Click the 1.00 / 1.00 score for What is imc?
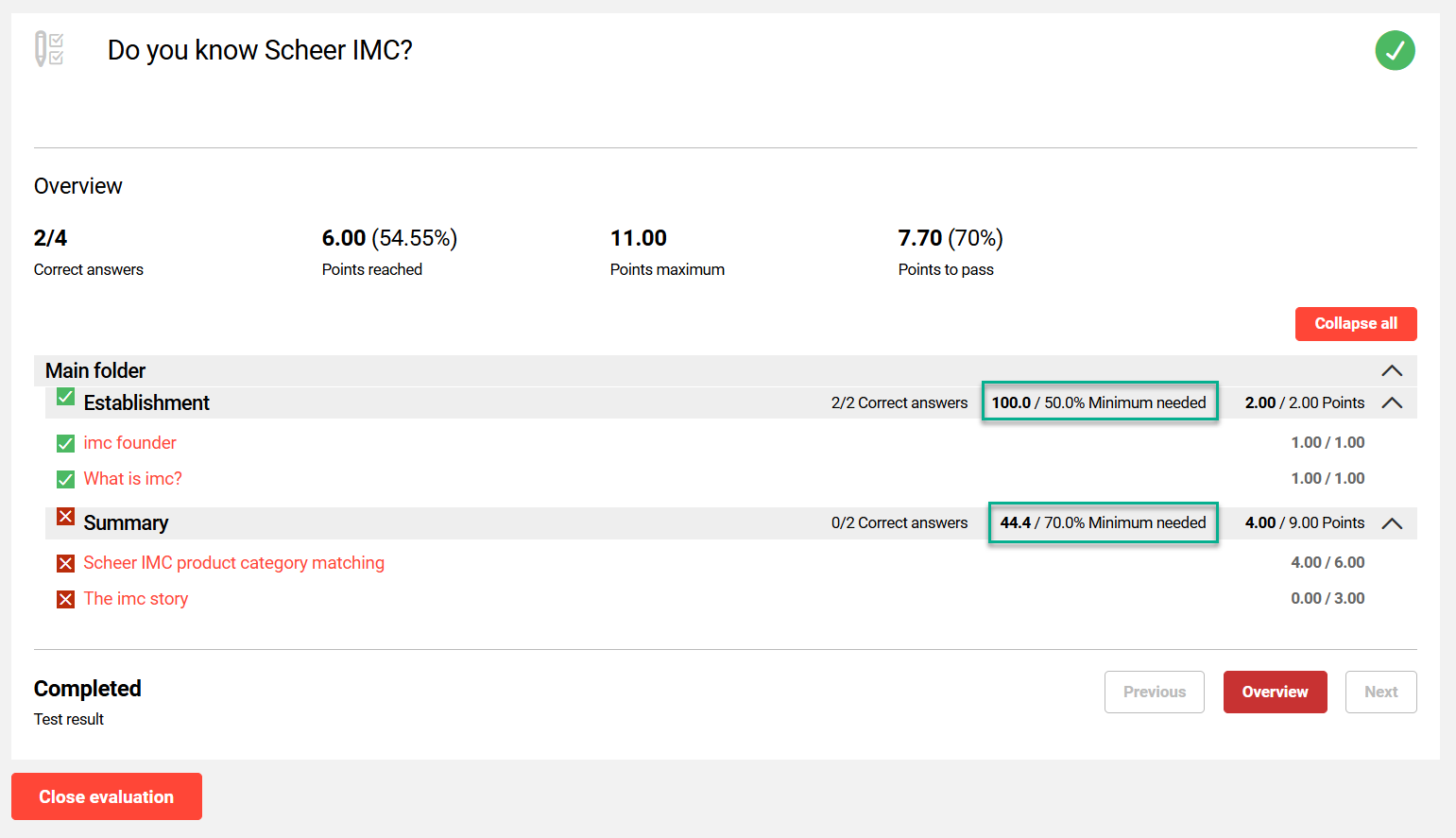1456x838 pixels. point(1328,478)
